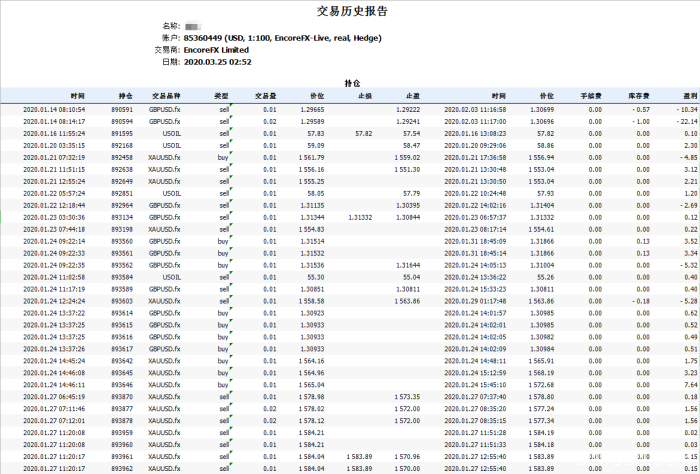Click ticket 893134 in the table
The image size is (700, 474).
(122, 217)
